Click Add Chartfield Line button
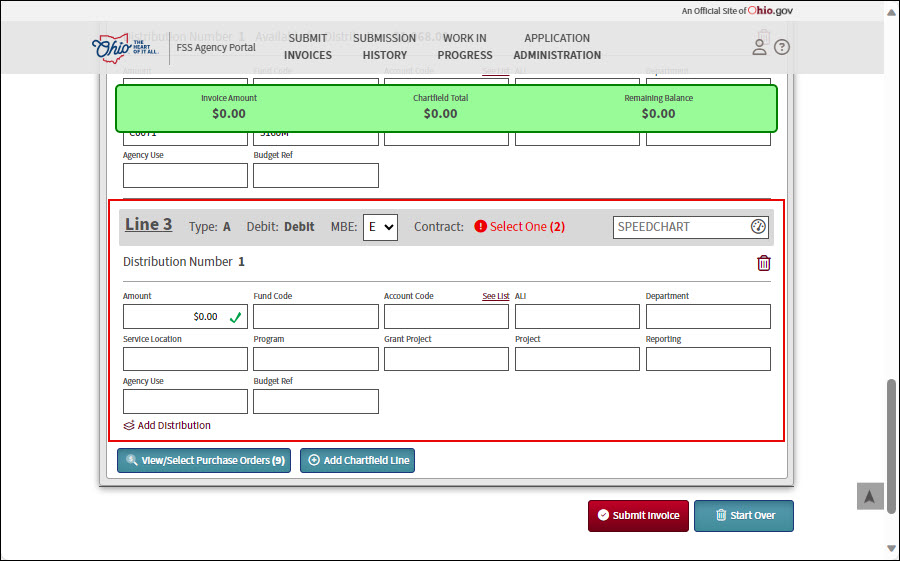This screenshot has height=561, width=900. (x=357, y=461)
